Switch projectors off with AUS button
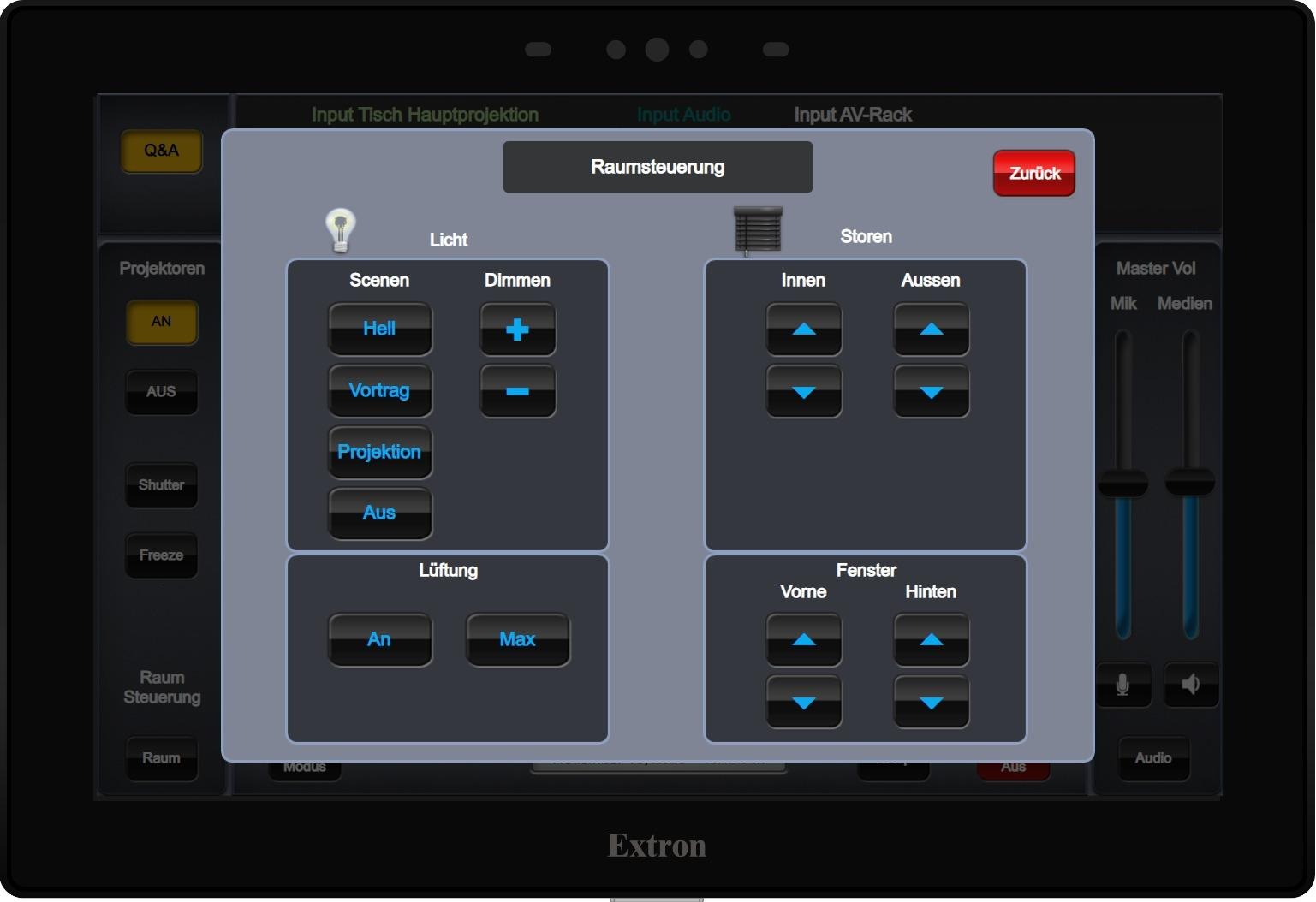Viewport: 1316px width, 902px height. tap(161, 392)
